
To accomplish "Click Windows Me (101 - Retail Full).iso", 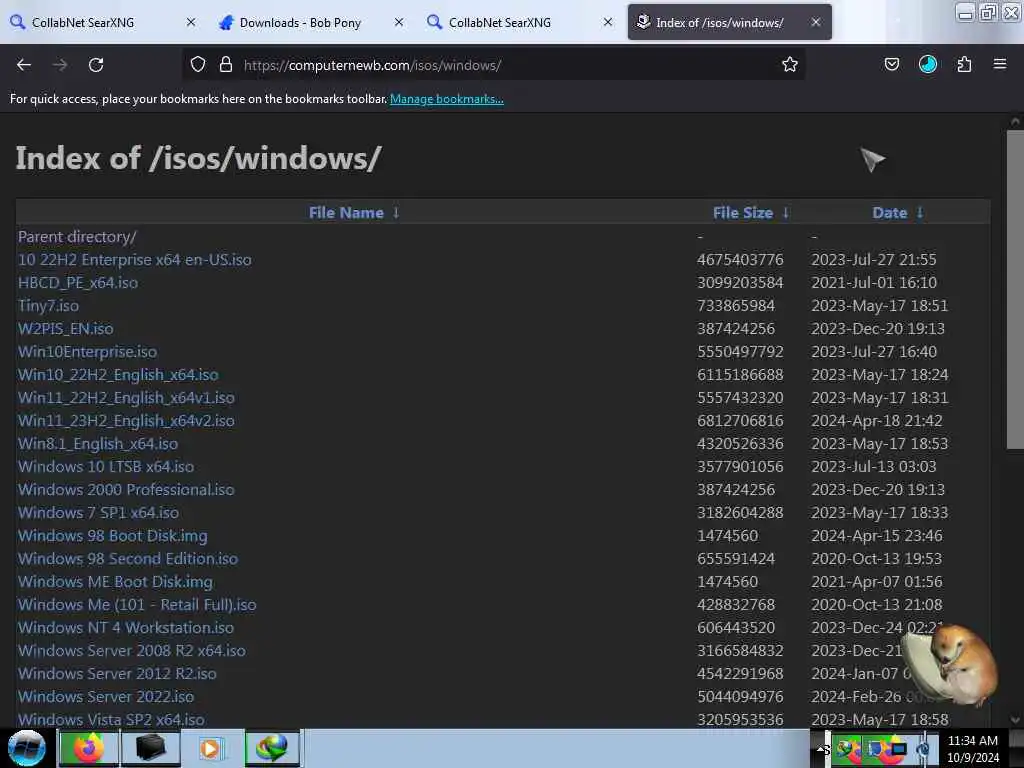I will (x=137, y=605).
